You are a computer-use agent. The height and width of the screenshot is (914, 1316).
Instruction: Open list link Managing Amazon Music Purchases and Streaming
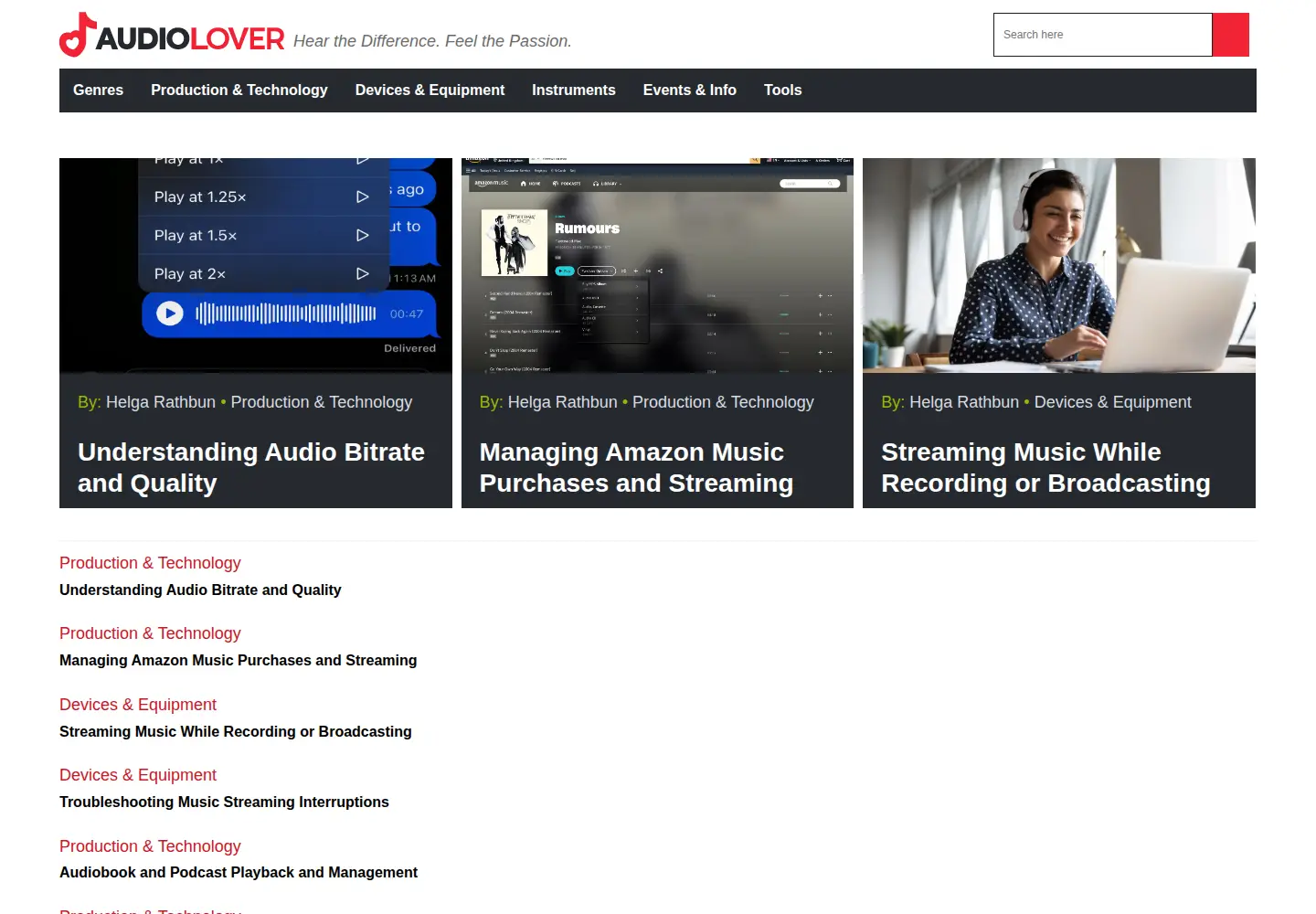tap(239, 661)
